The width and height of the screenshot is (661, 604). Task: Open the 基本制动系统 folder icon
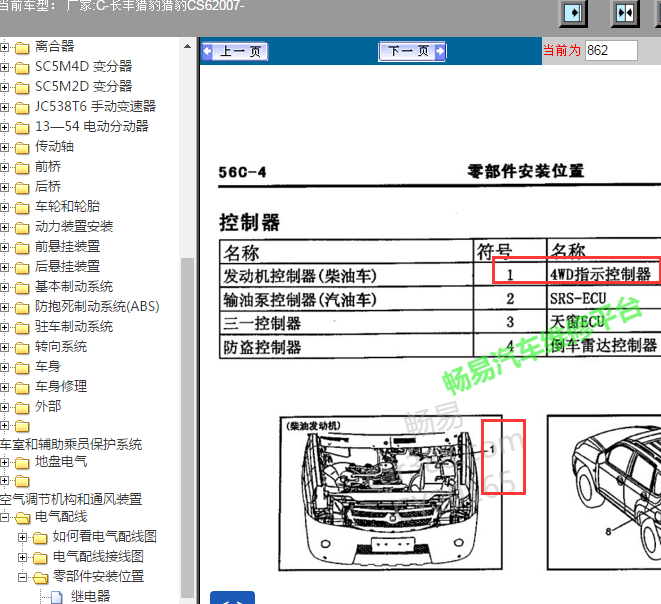22,288
